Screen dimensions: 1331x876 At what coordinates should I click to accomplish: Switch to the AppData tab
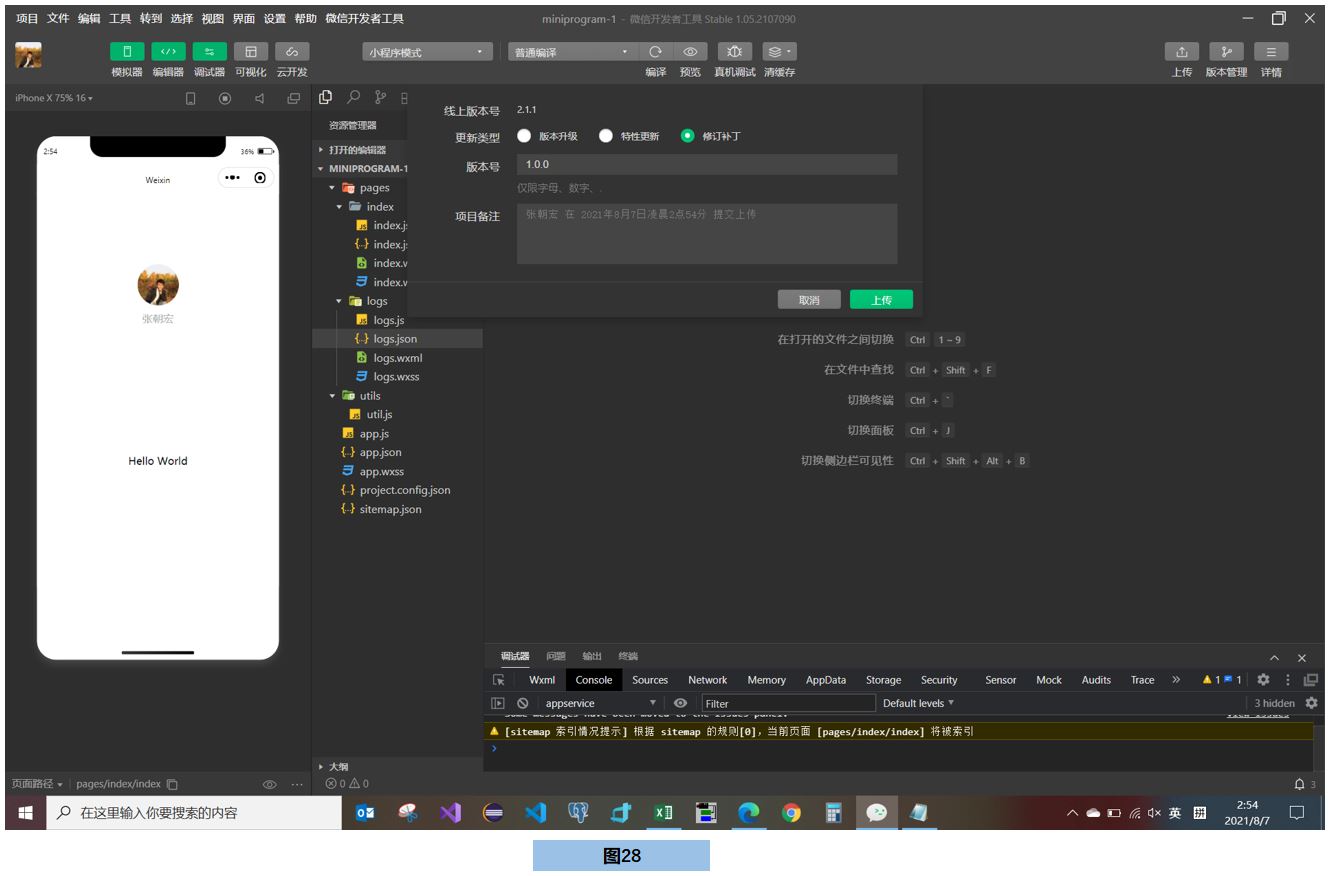(x=826, y=680)
